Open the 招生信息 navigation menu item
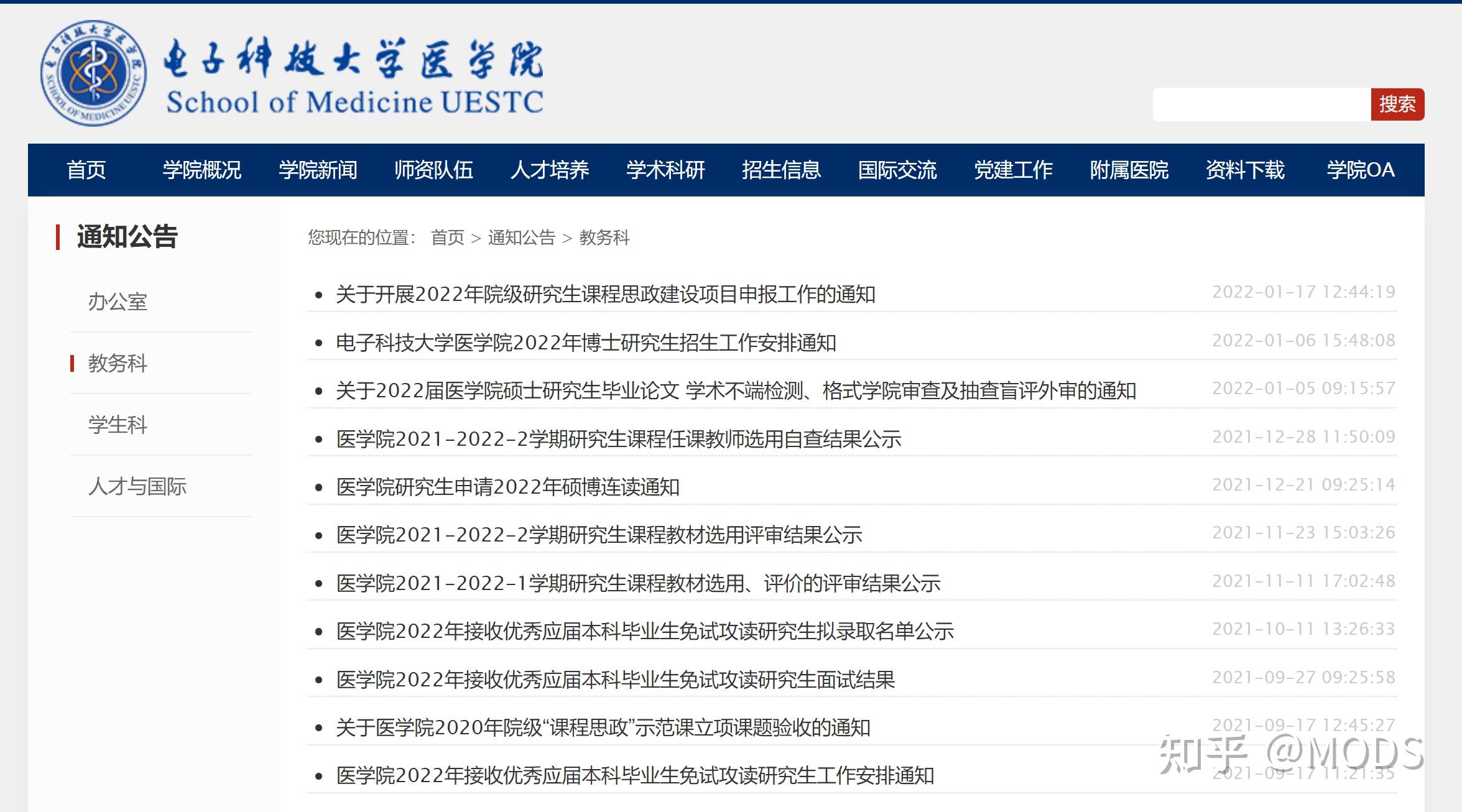 (781, 170)
